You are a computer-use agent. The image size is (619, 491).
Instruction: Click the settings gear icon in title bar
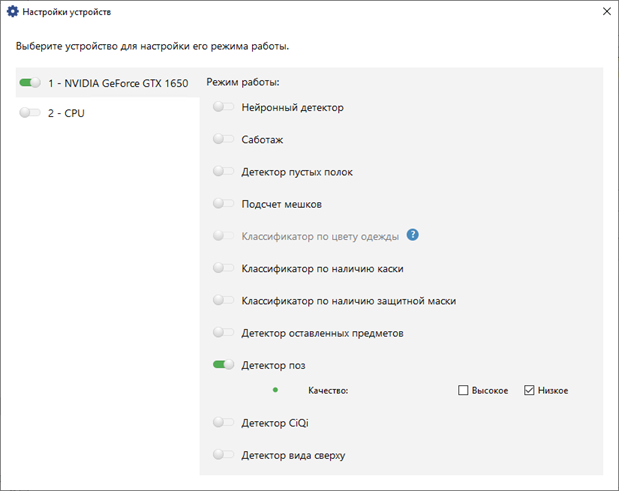click(13, 12)
